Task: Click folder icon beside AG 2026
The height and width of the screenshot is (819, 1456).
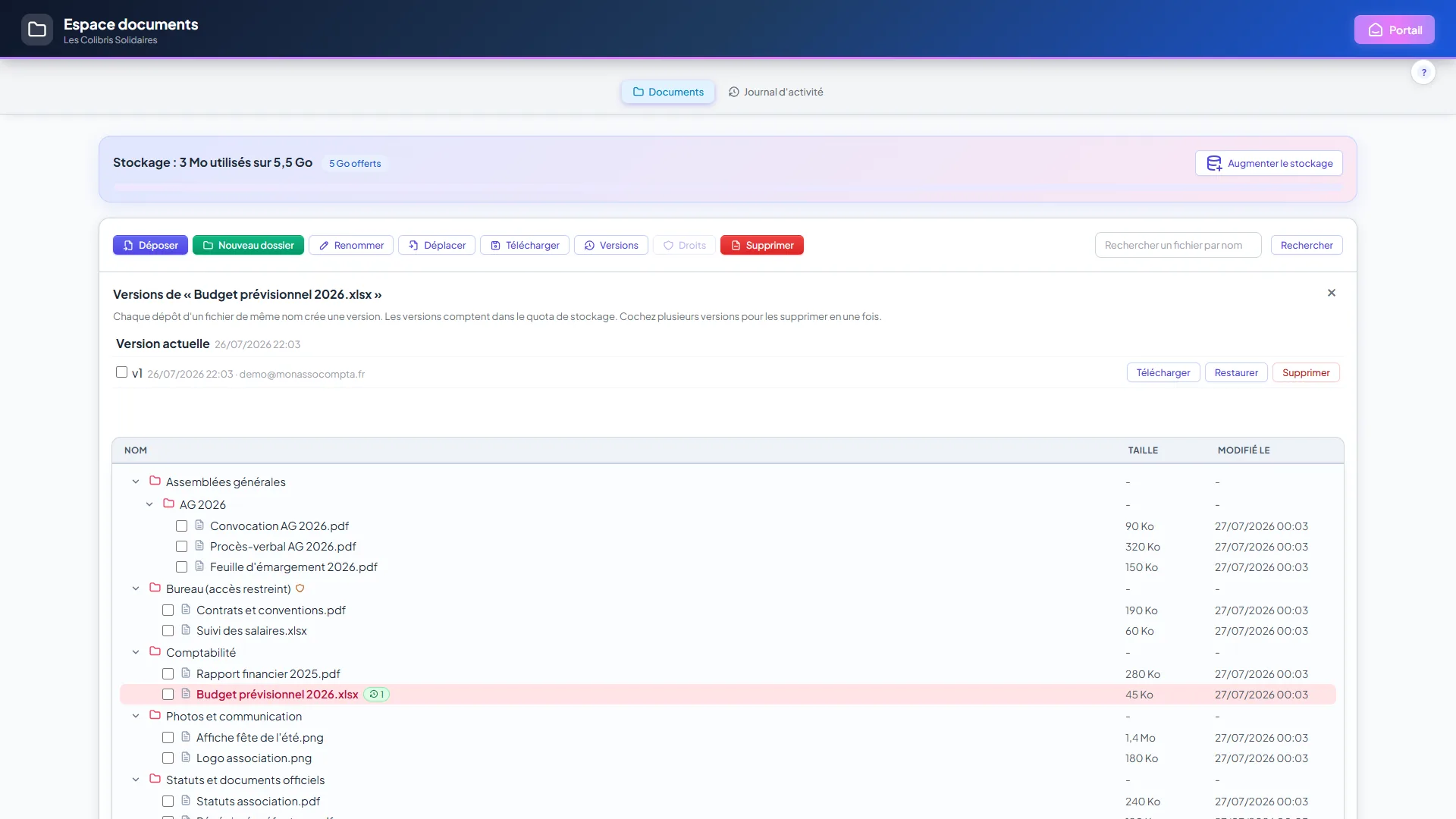Action: click(168, 504)
